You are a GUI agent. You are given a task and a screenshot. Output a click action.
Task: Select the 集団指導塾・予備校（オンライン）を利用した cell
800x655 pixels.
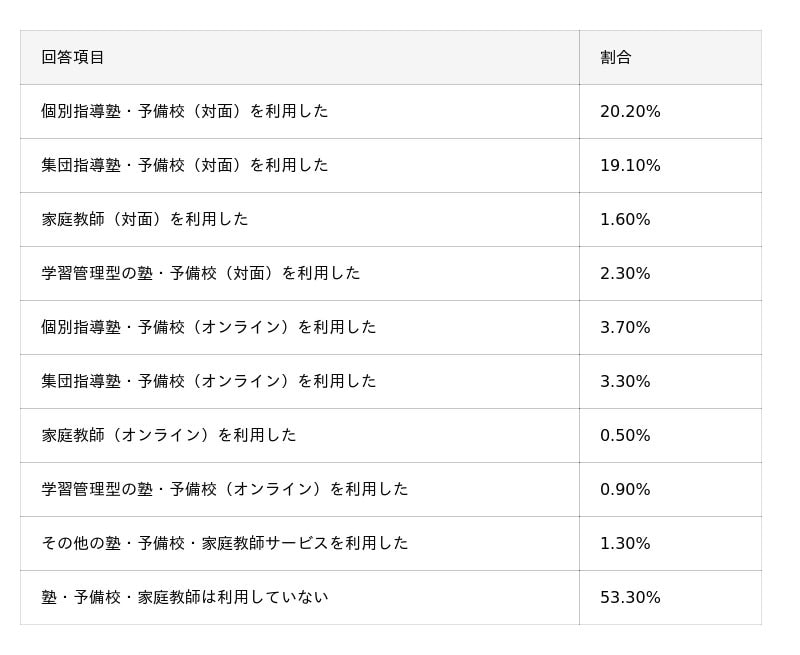pyautogui.click(x=209, y=381)
